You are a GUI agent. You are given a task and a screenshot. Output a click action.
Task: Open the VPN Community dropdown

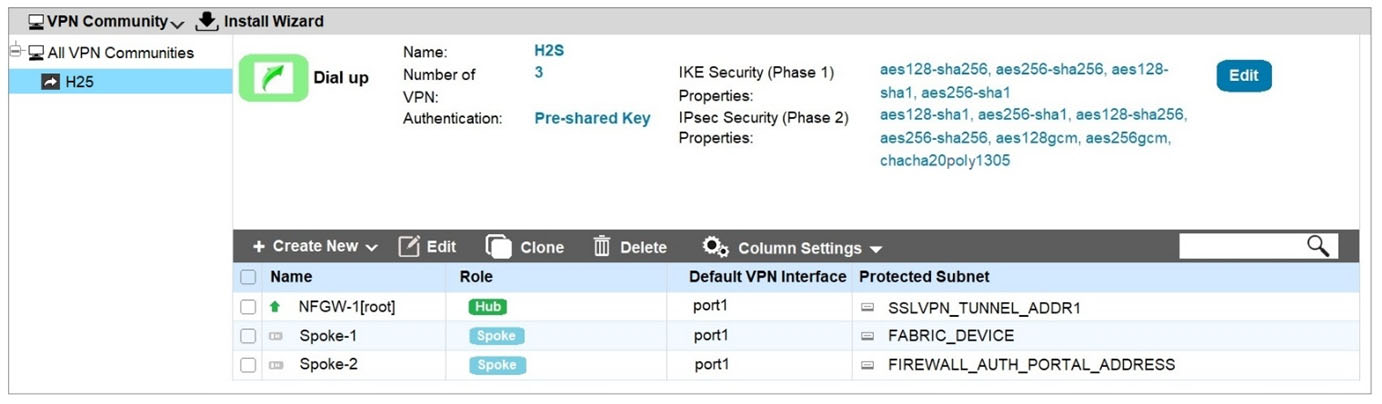tap(106, 21)
